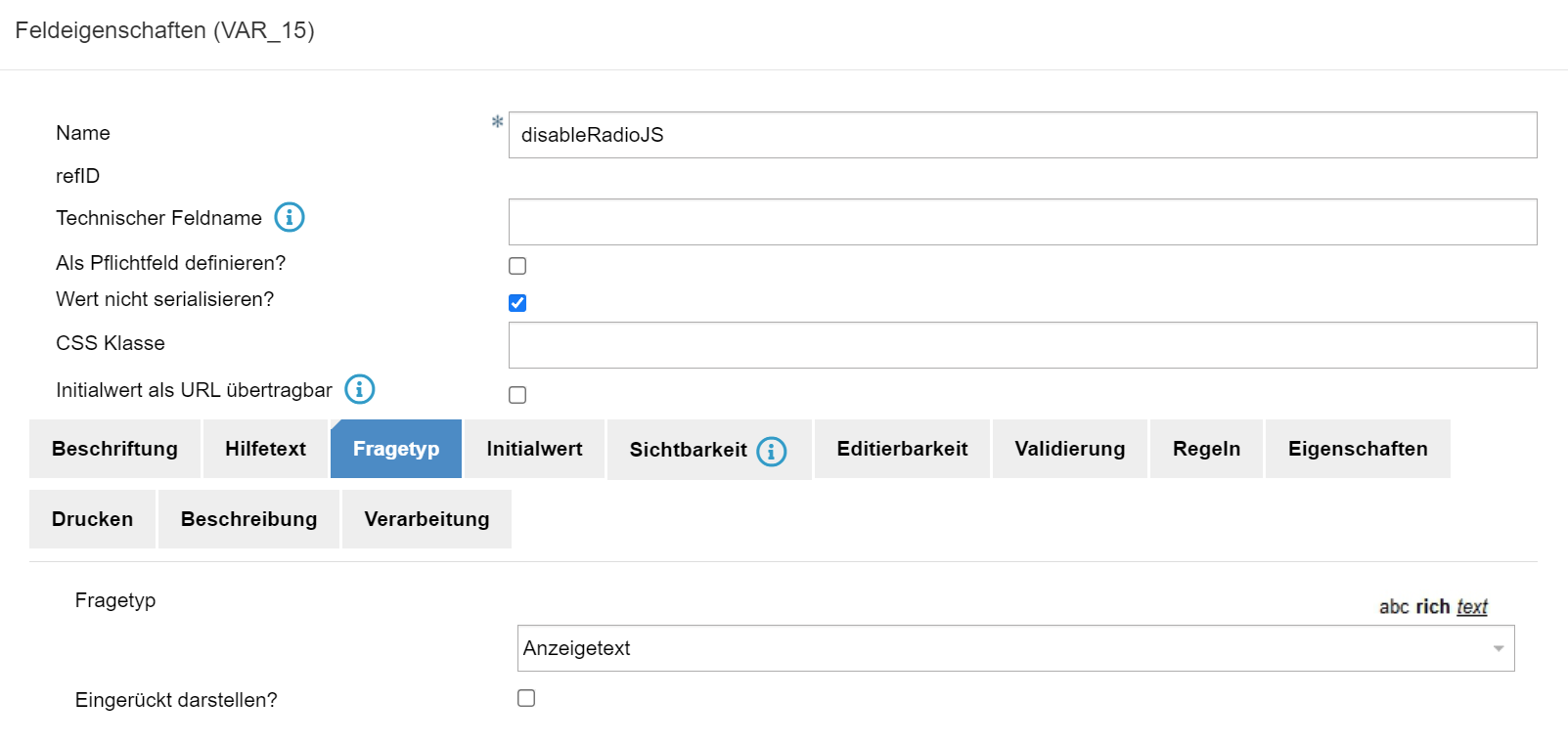1568x744 pixels.
Task: Select the Initialwert tab
Action: [x=534, y=449]
